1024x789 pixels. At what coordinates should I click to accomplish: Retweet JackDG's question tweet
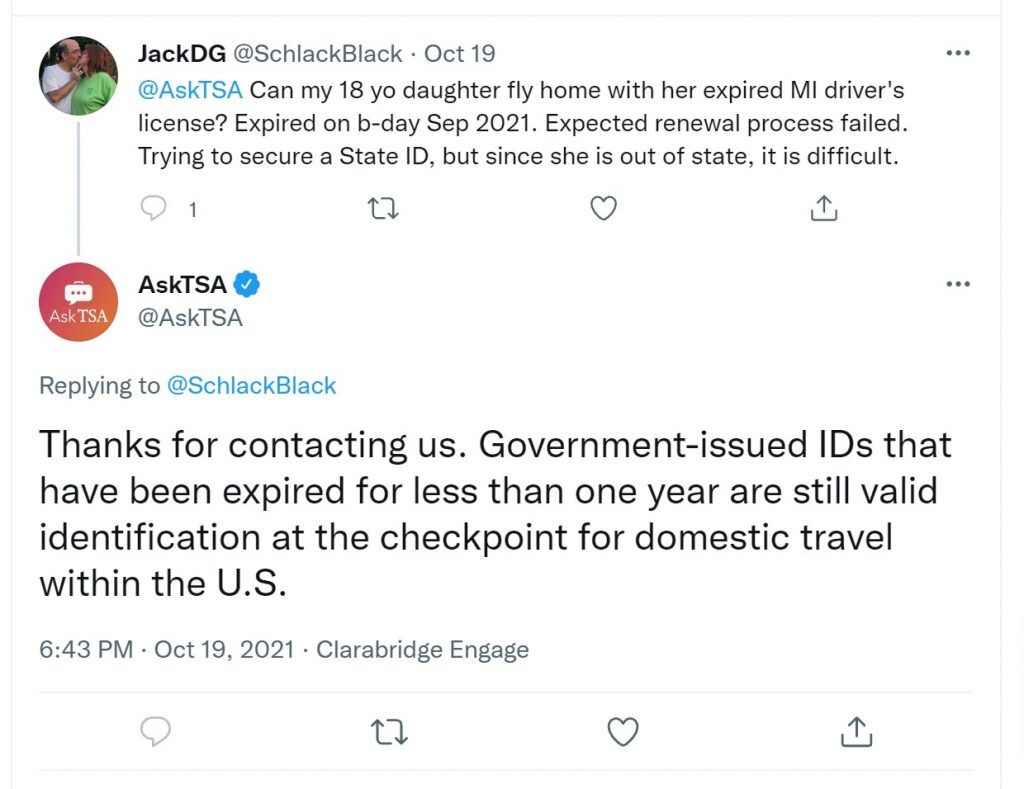pos(383,209)
